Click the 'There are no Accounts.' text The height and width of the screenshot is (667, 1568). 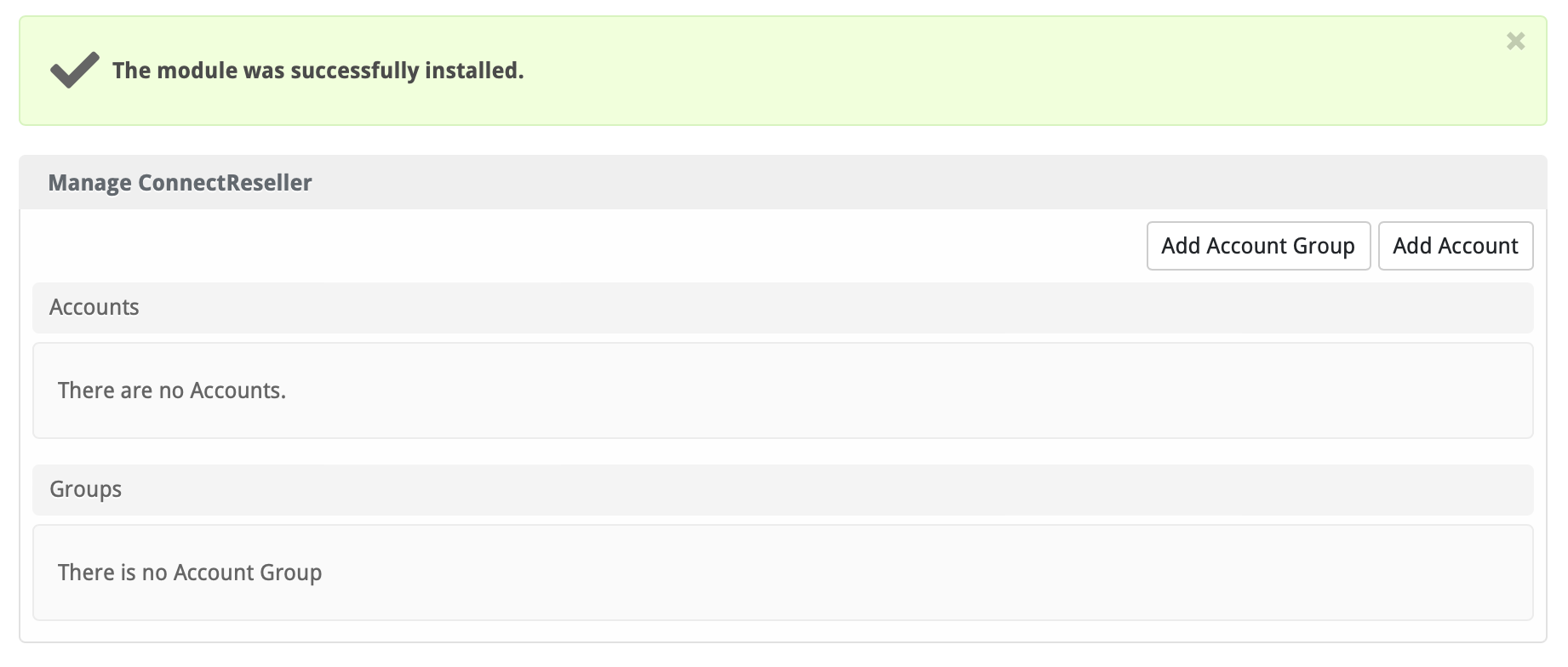click(171, 391)
